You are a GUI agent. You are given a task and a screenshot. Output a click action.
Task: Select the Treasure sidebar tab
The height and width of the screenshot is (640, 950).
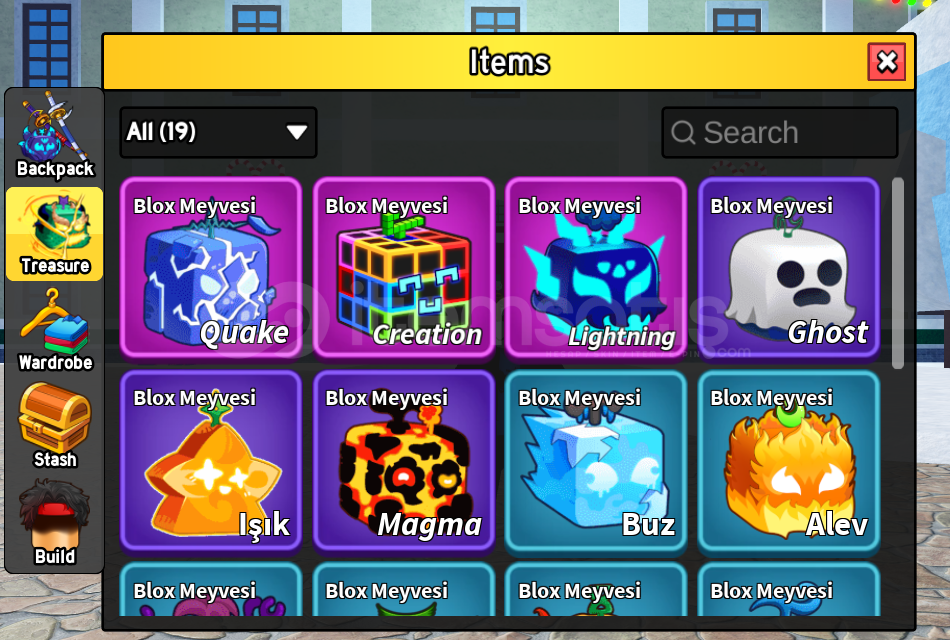point(55,234)
